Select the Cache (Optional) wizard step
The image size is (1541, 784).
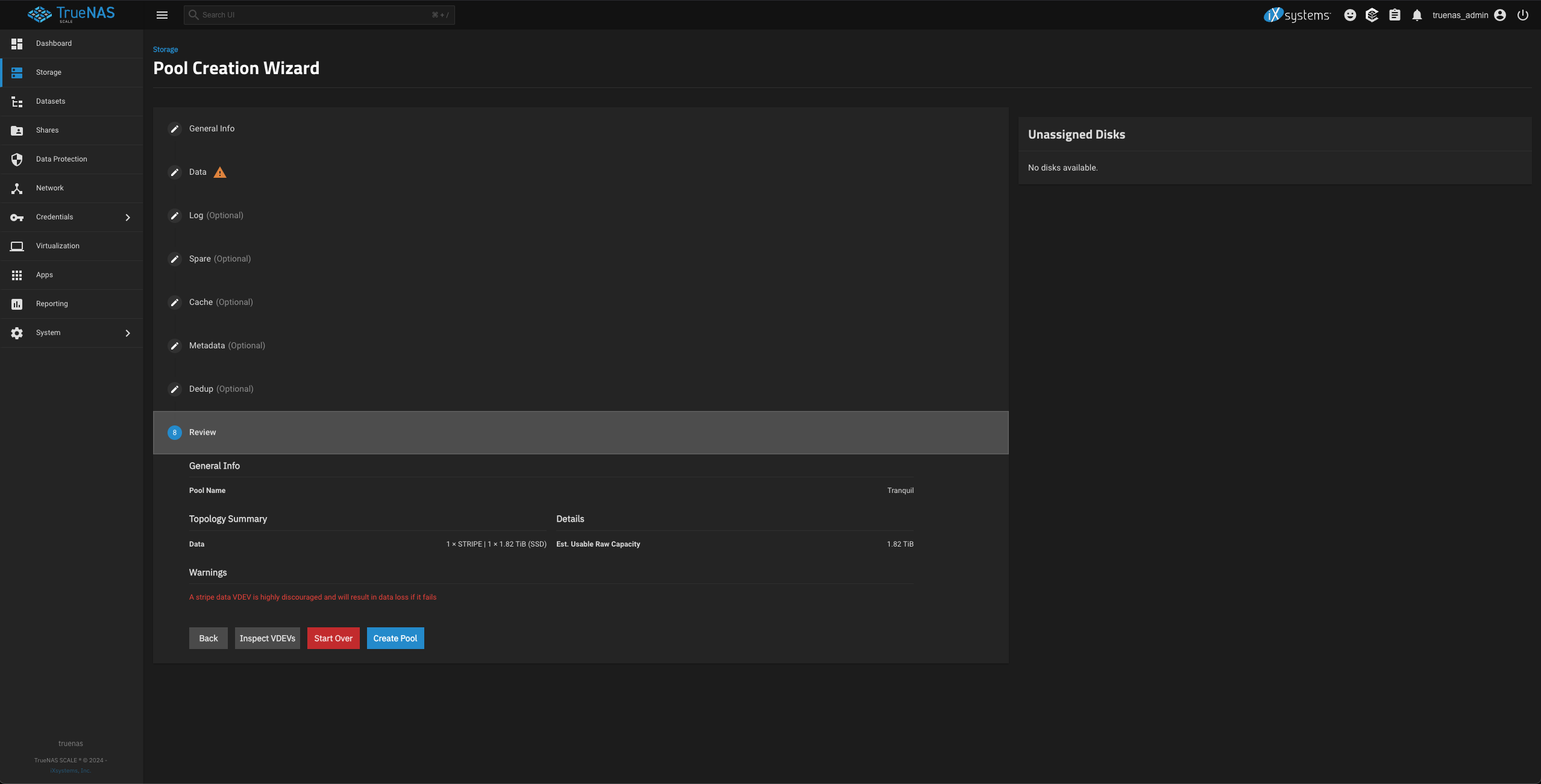coord(221,302)
